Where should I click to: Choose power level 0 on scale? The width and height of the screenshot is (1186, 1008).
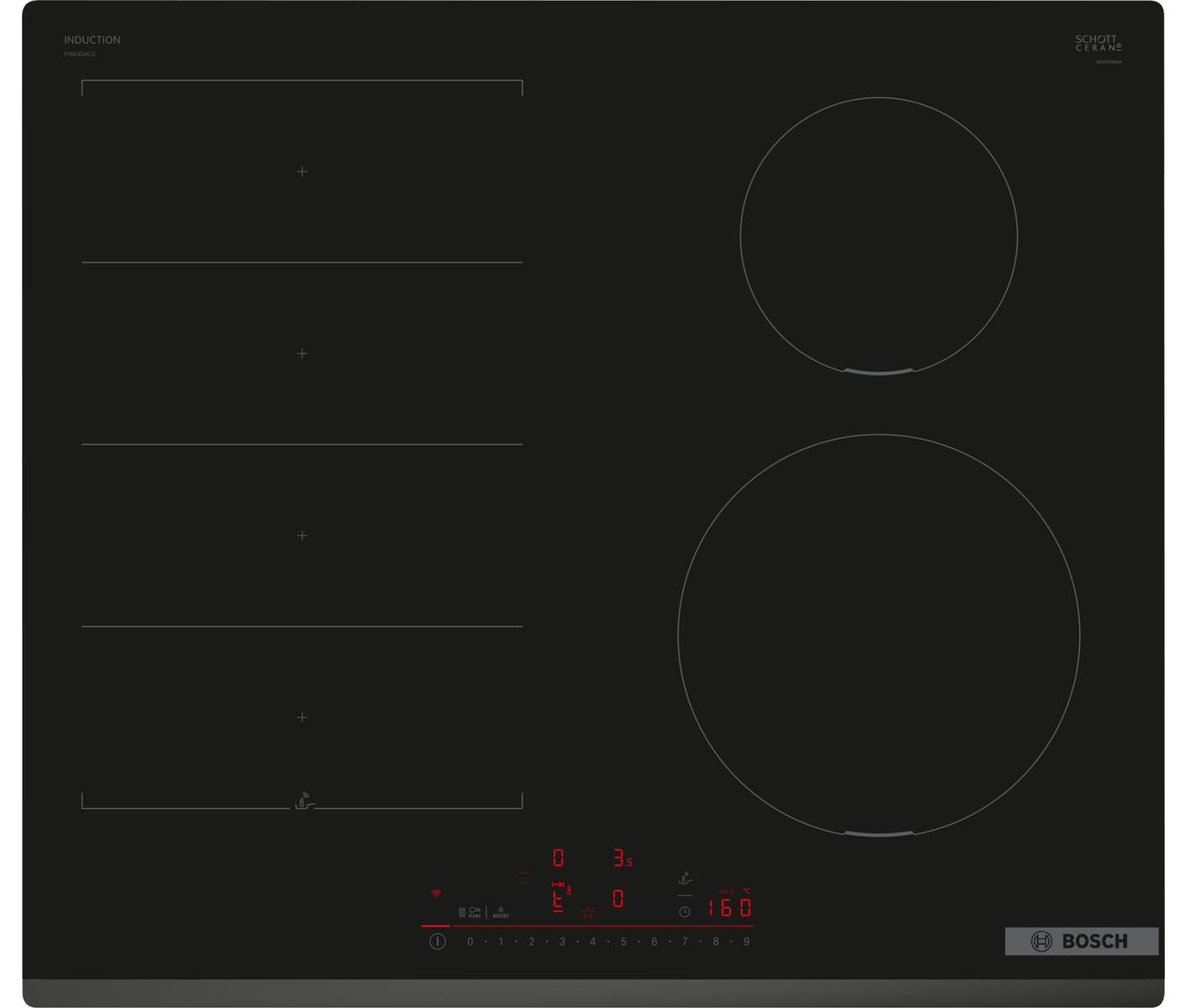click(470, 942)
